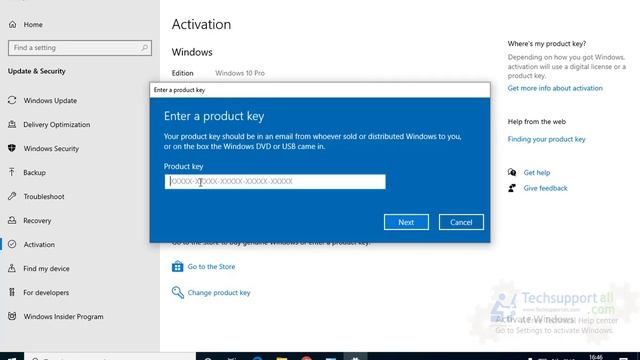Image resolution: width=640 pixels, height=360 pixels.
Task: Click the Backup upload arrow icon
Action: tap(12, 172)
